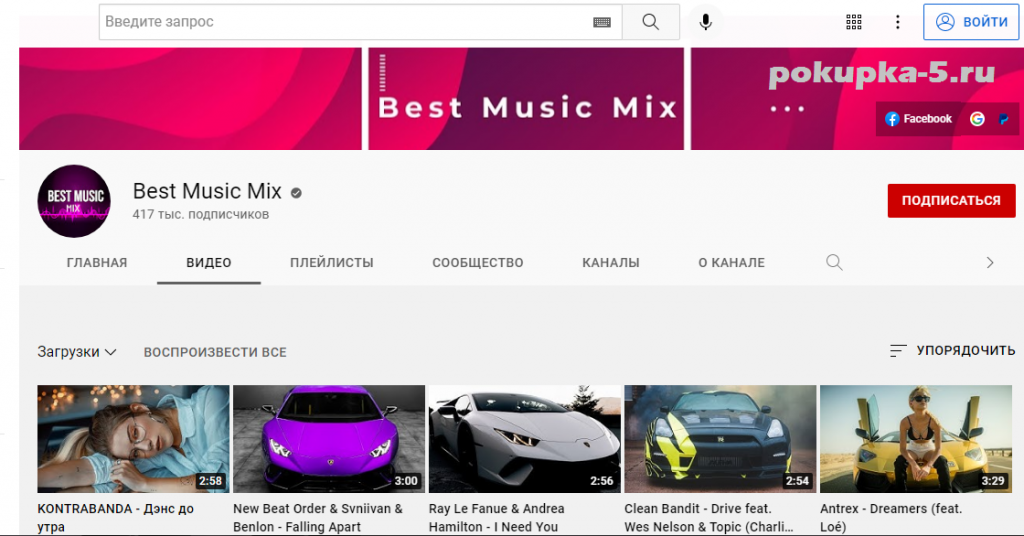The width and height of the screenshot is (1024, 536).
Task: Open the three-dot settings menu
Action: (897, 22)
